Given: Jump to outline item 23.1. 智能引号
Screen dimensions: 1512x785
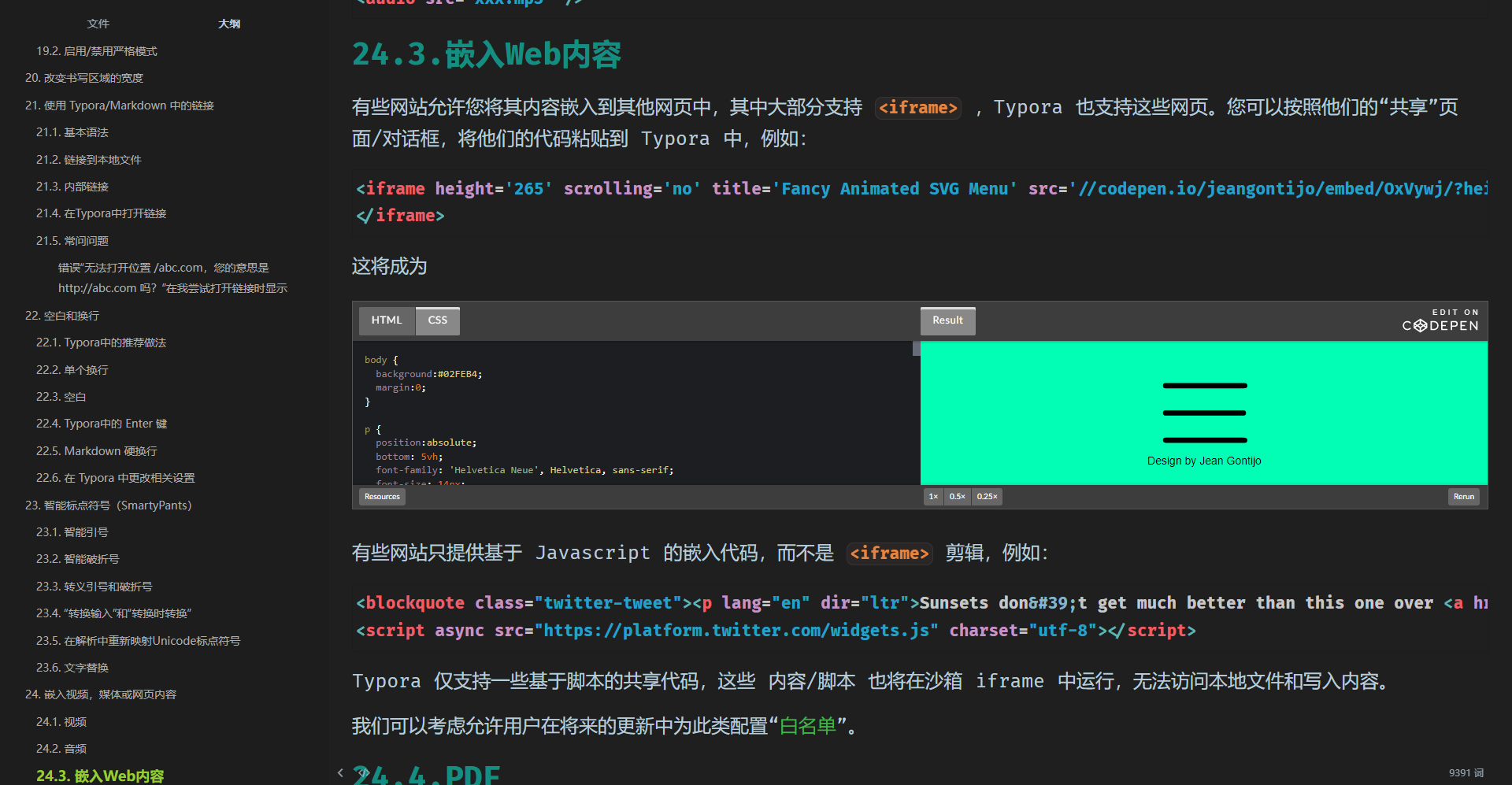Looking at the screenshot, I should pos(72,532).
